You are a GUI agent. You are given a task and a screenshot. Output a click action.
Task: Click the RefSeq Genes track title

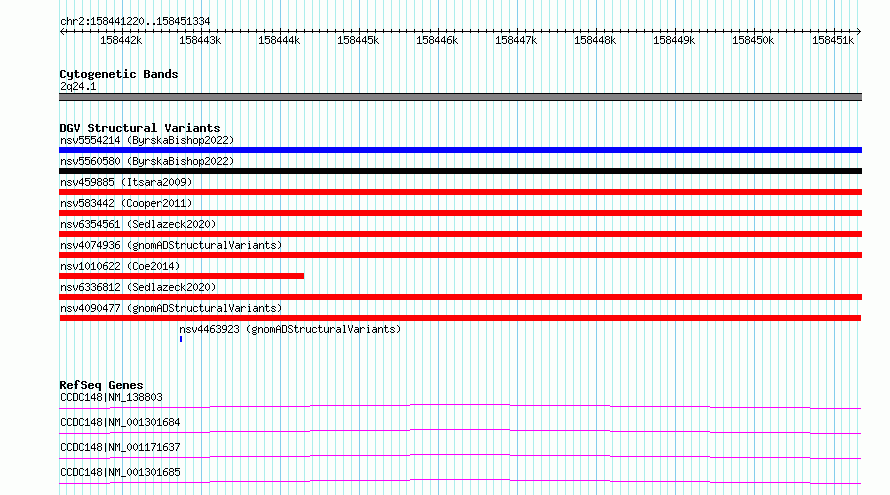101,385
